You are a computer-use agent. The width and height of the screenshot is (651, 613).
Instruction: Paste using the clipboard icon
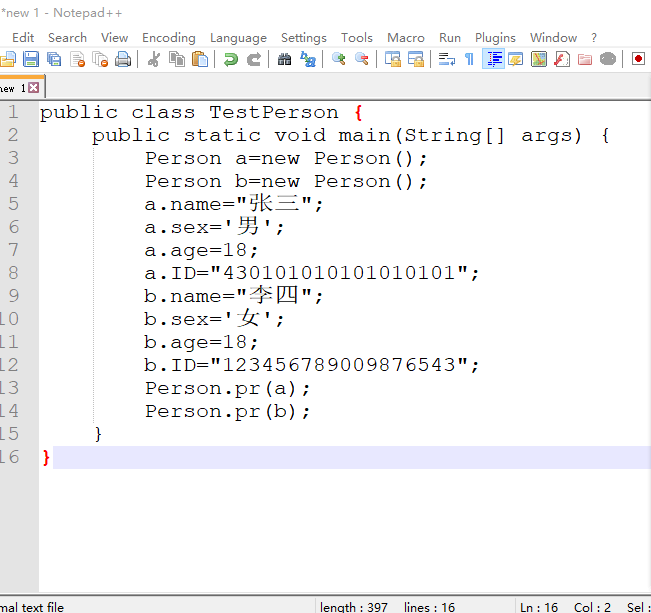[x=200, y=59]
